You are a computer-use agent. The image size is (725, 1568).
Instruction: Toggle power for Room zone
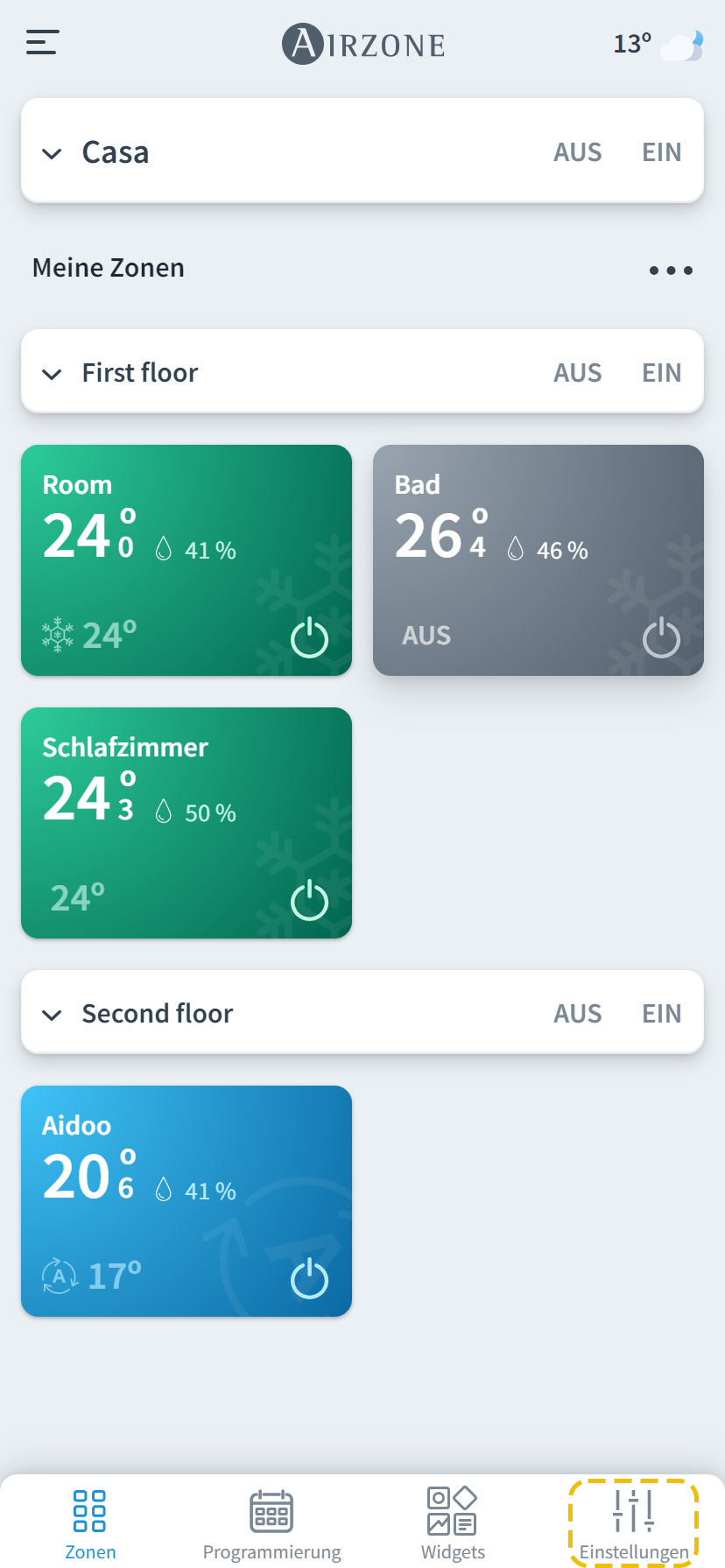[309, 638]
